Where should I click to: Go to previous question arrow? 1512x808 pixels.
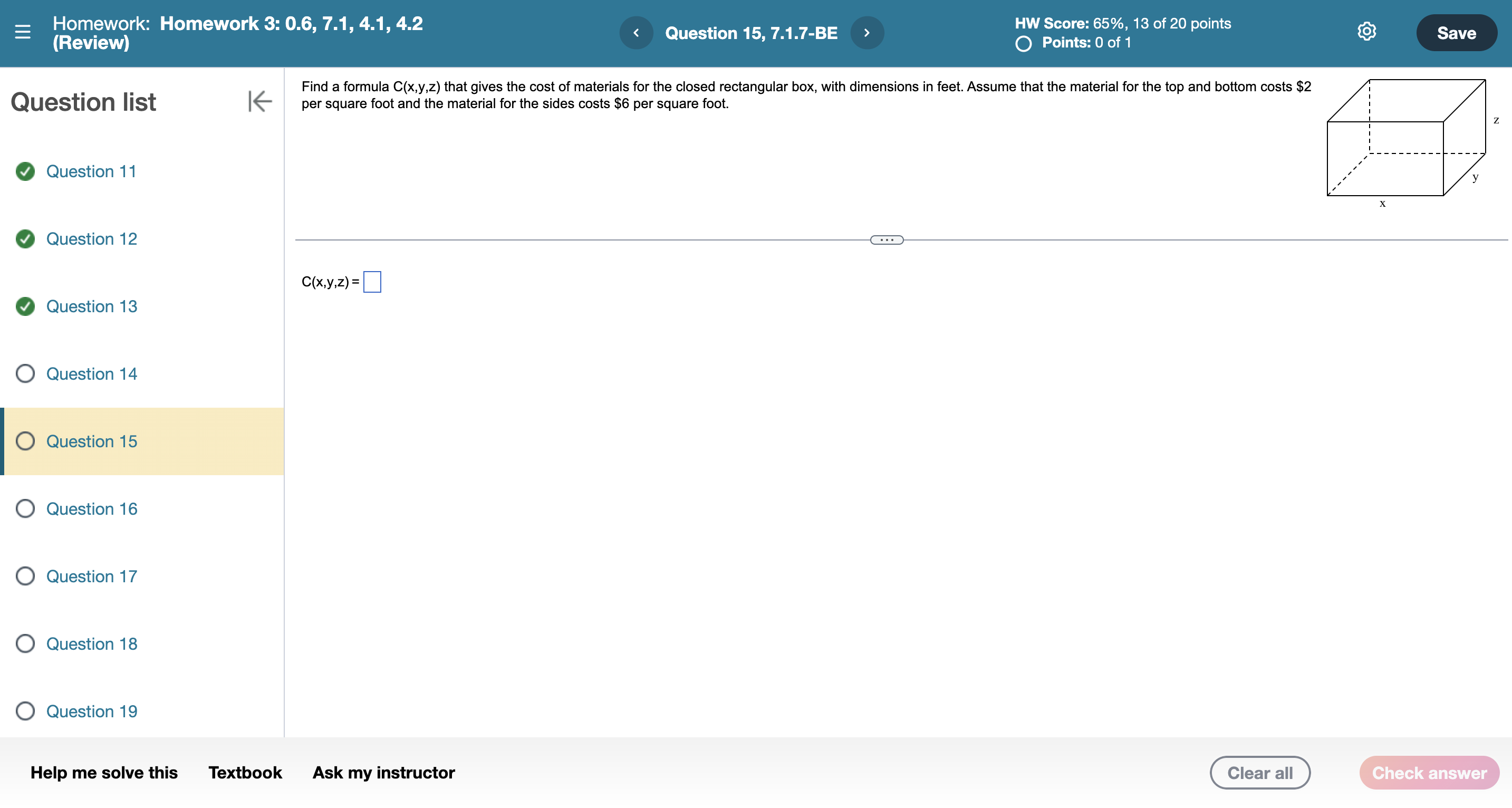pos(636,33)
